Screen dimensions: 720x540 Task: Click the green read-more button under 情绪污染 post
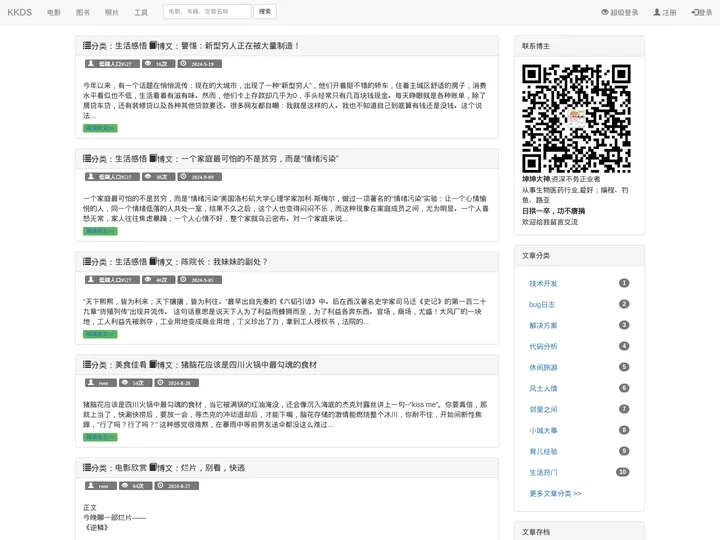tap(100, 231)
